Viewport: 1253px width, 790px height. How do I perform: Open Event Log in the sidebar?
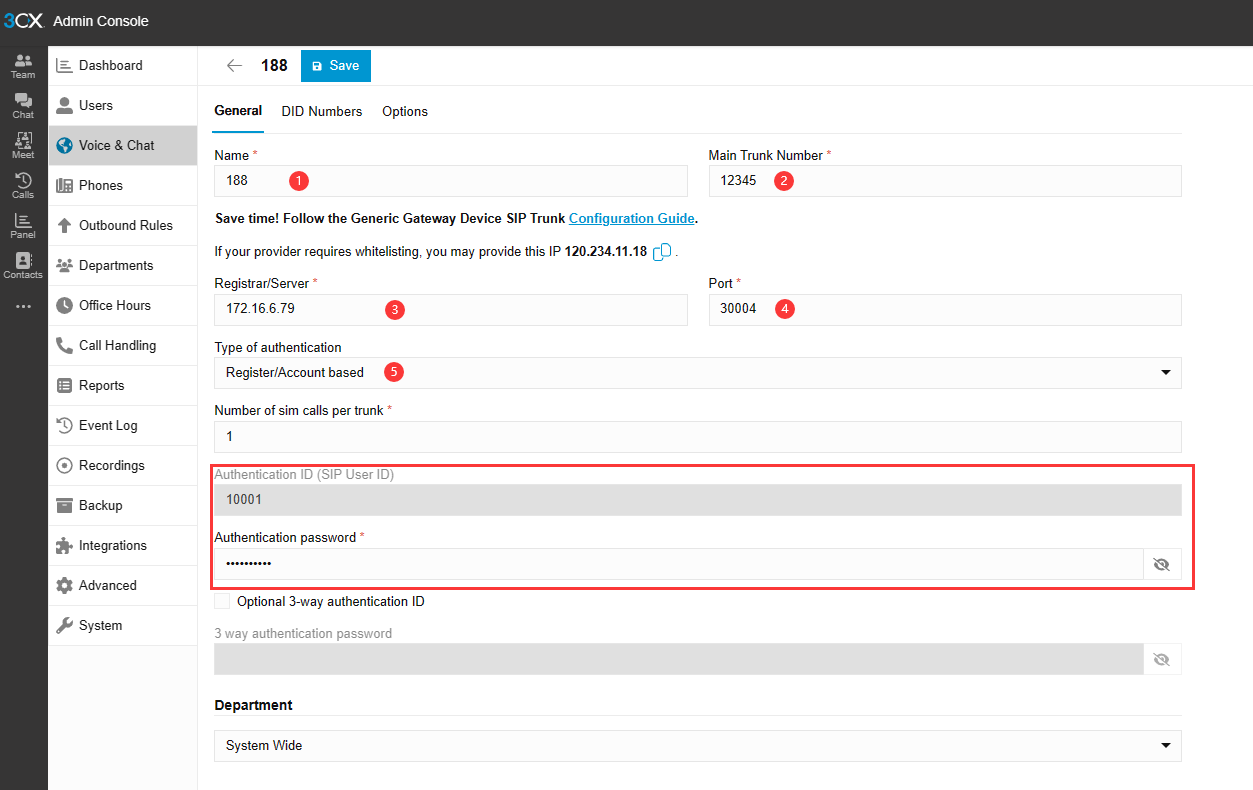(123, 426)
